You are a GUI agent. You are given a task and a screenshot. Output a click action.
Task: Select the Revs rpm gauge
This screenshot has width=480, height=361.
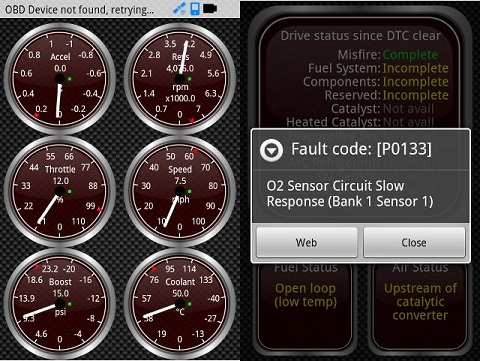click(x=180, y=79)
